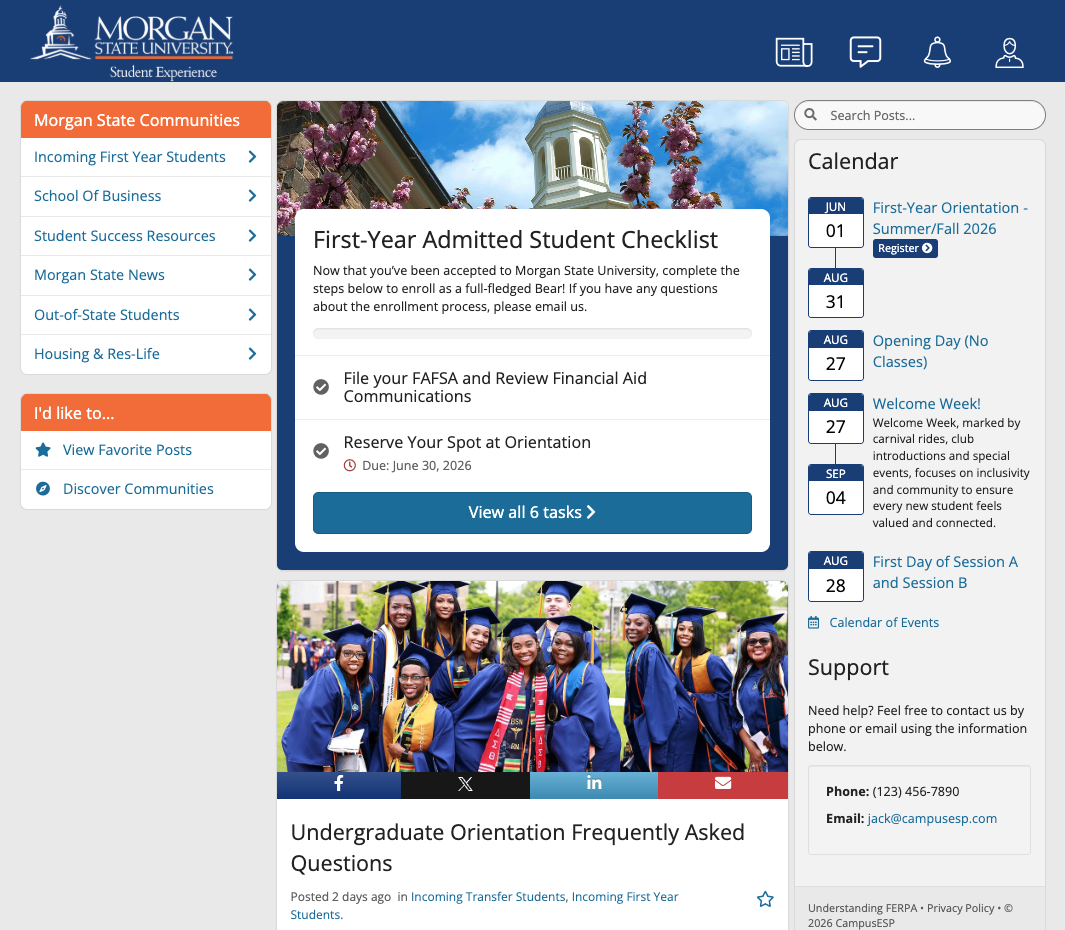Click File your FAFSA task title
This screenshot has height=930, width=1065.
pos(495,387)
